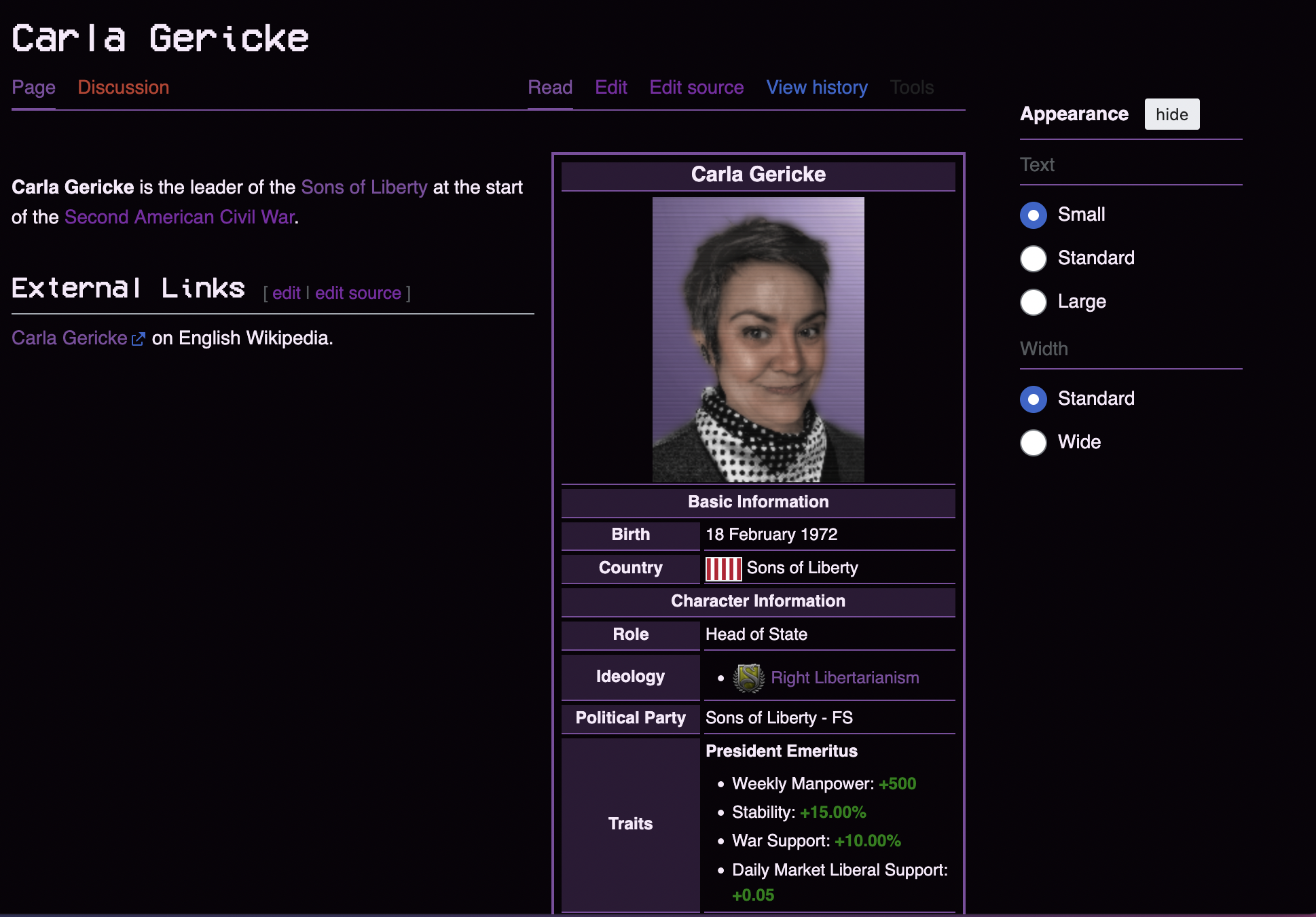
Task: Switch to Wide page width
Action: click(x=1033, y=443)
